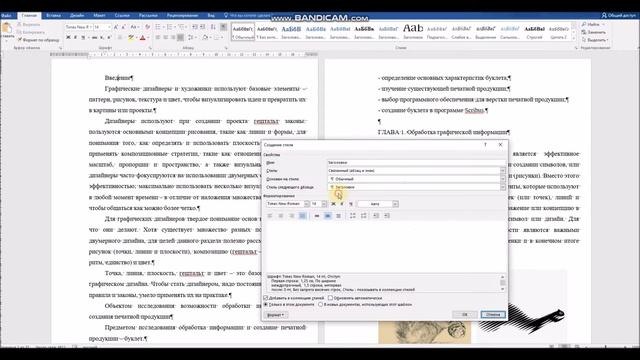Click the Sort icon in the ribbon
Image resolution: width=640 pixels, height=360 pixels.
[x=213, y=27]
